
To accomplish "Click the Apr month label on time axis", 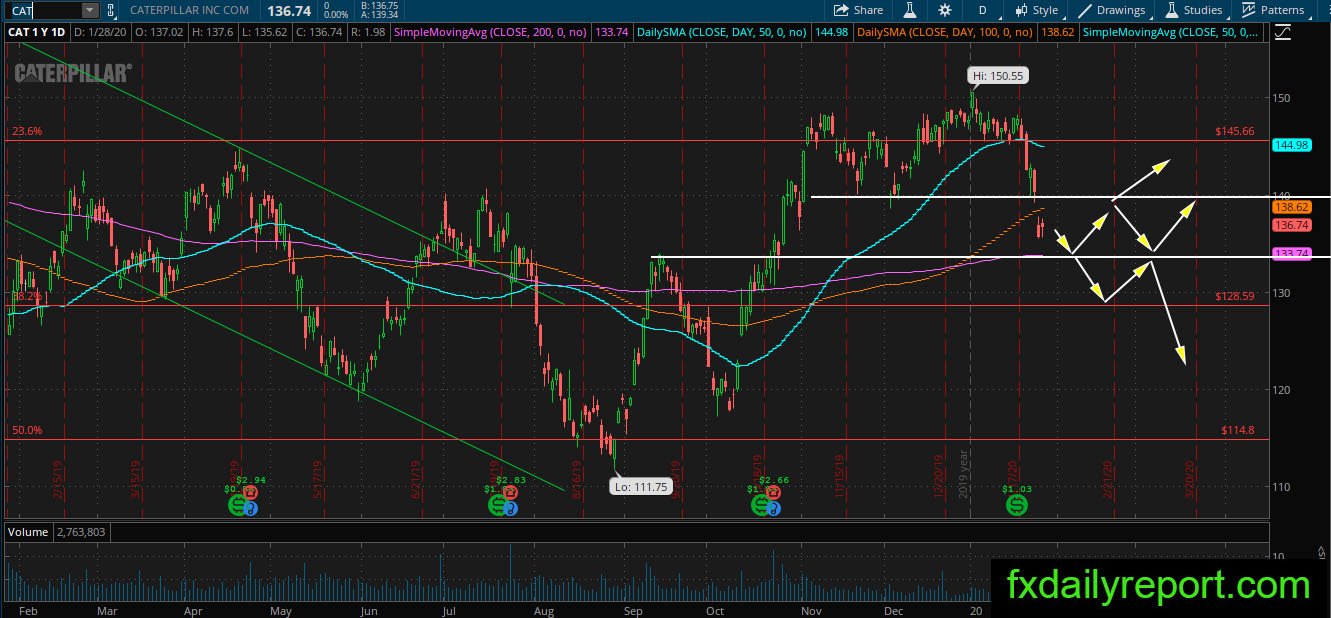I will pyautogui.click(x=195, y=609).
